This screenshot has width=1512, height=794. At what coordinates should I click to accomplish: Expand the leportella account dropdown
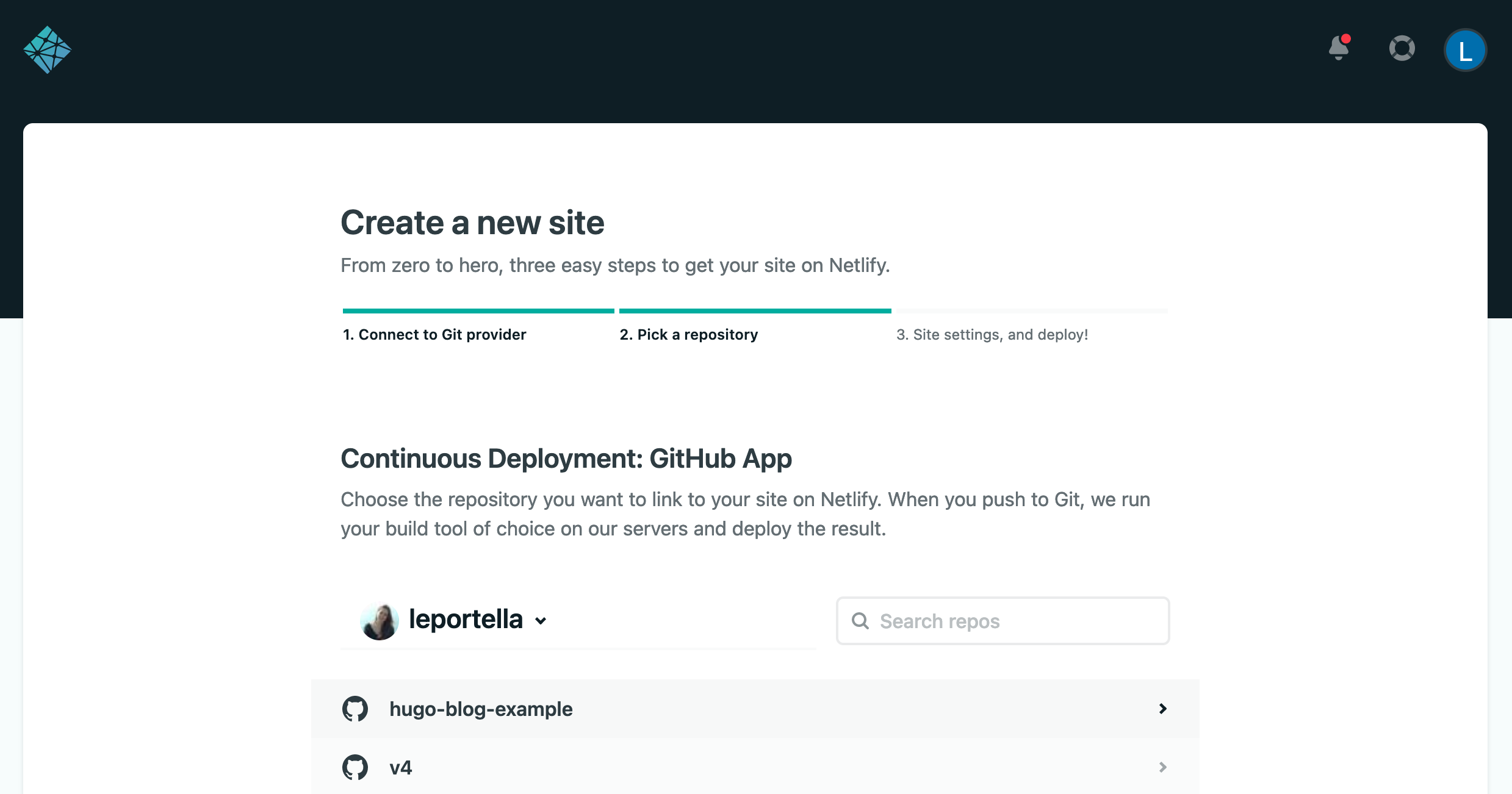[x=541, y=621]
